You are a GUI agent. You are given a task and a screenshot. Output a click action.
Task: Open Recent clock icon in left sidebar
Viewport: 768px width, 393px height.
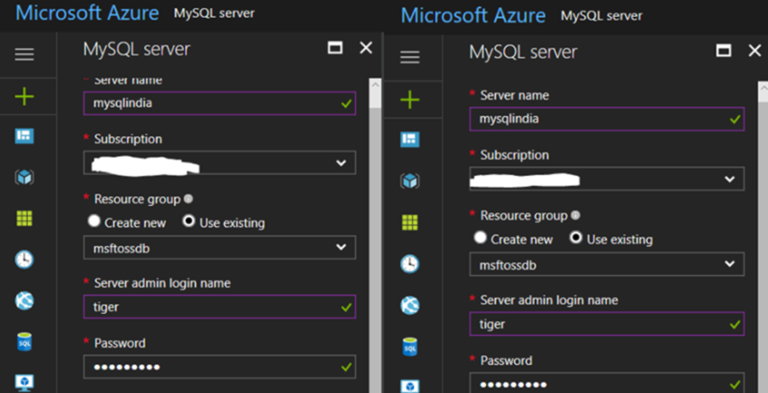[x=24, y=259]
